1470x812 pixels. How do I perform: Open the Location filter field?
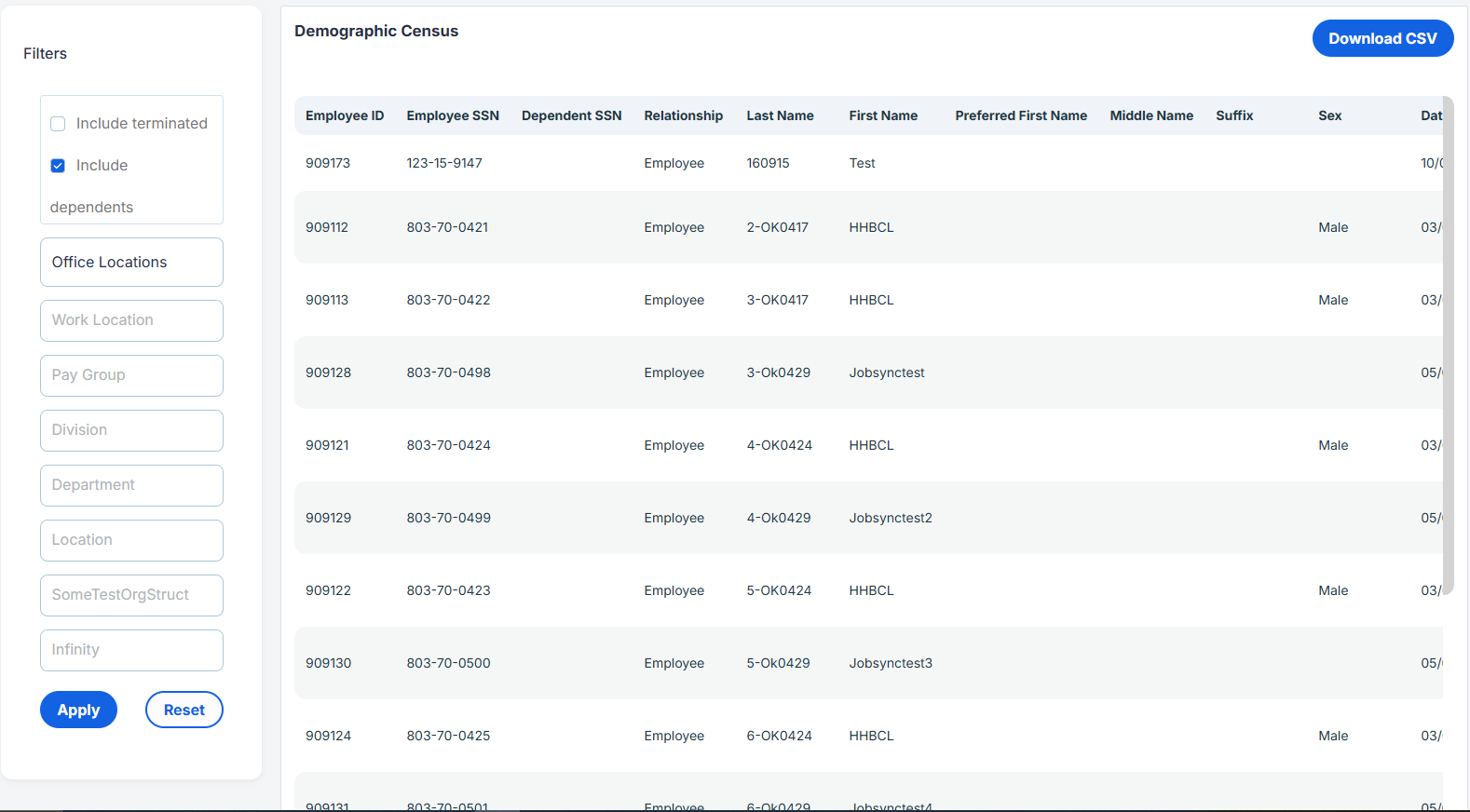click(131, 540)
